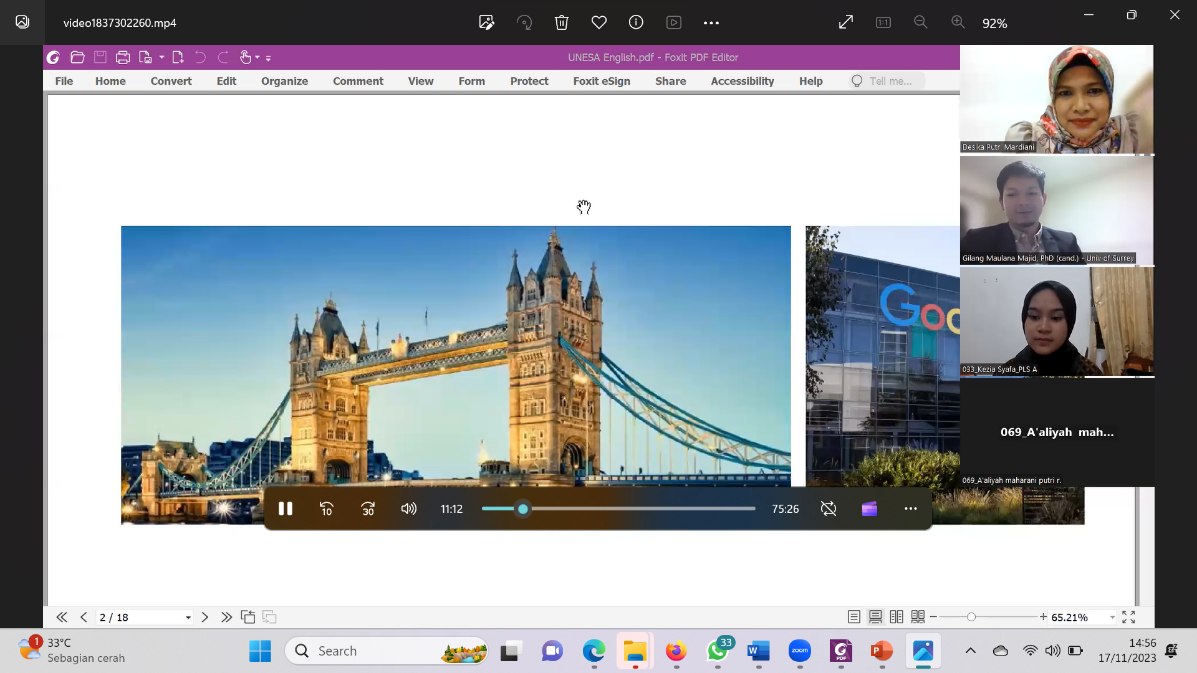Enter Foxit full screen mode icon
The height and width of the screenshot is (673, 1197).
tap(1128, 617)
